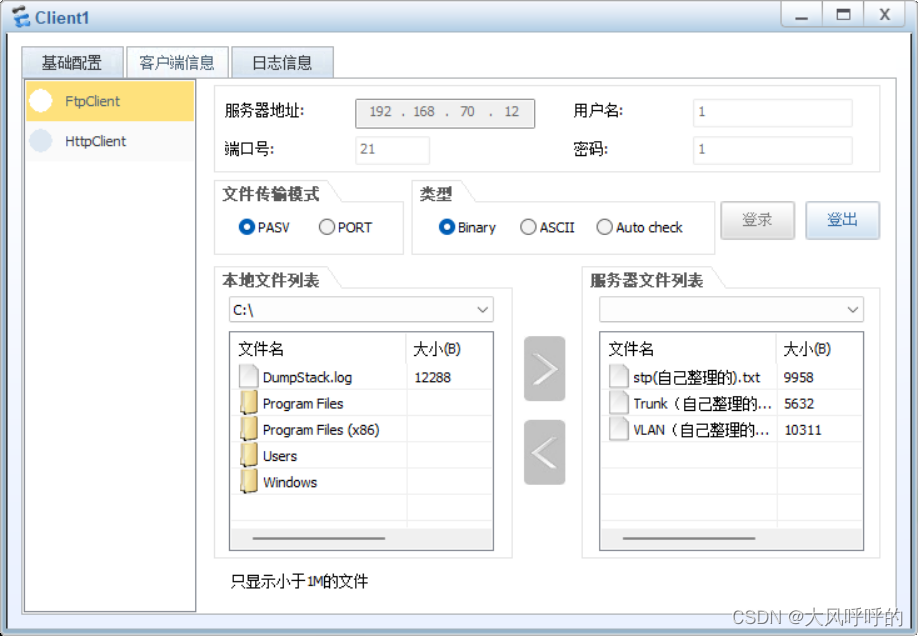Viewport: 918px width, 636px height.
Task: Select the Program Files entry name
Action: (x=303, y=404)
